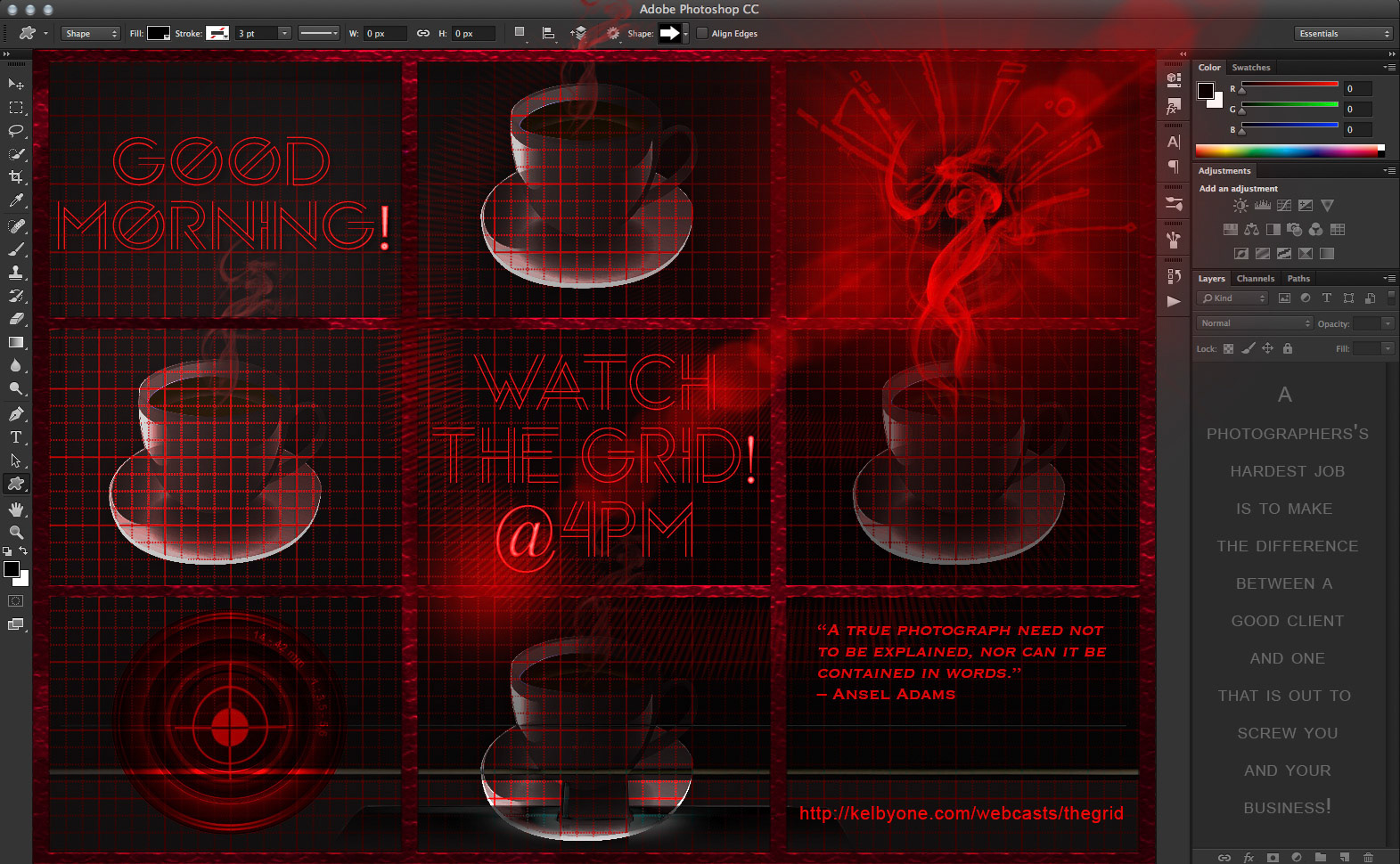Add a Color Balance adjustment
Viewport: 1400px width, 864px height.
(1251, 230)
